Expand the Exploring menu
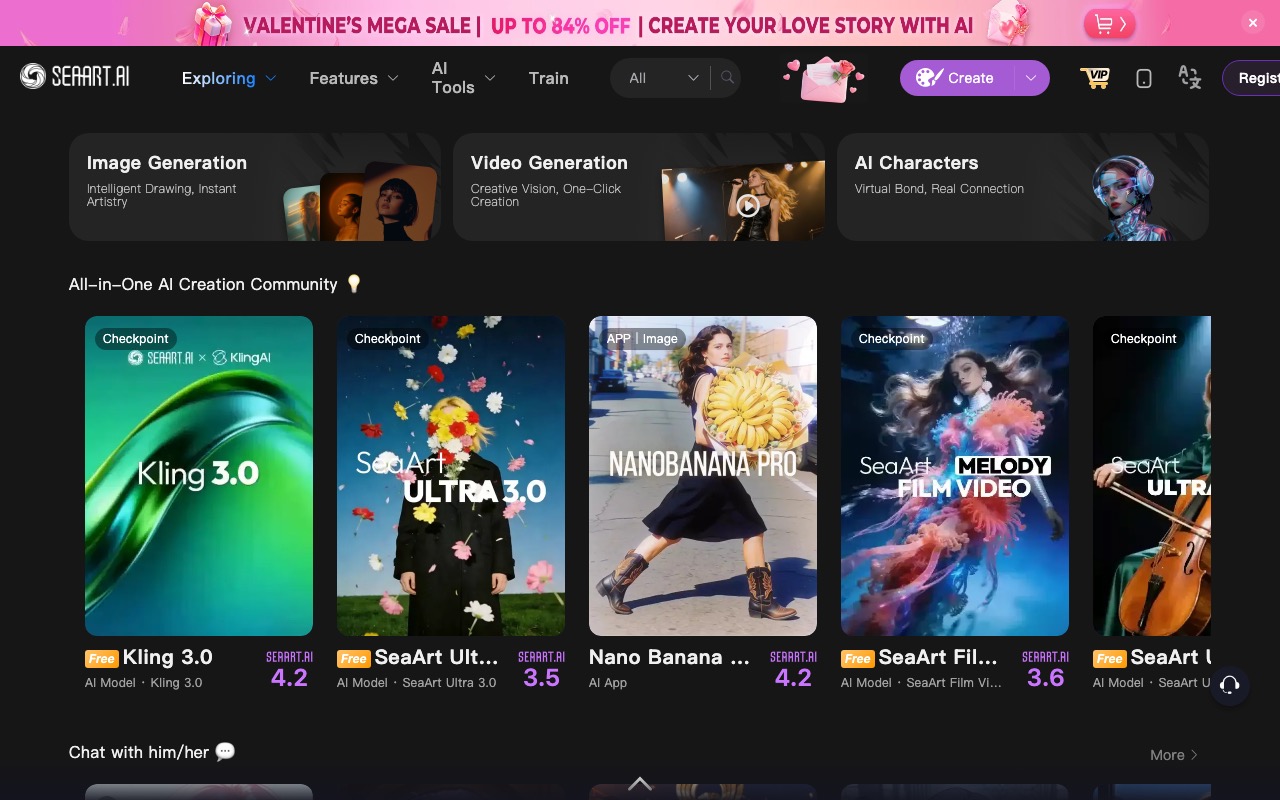The width and height of the screenshot is (1280, 800). coord(228,78)
